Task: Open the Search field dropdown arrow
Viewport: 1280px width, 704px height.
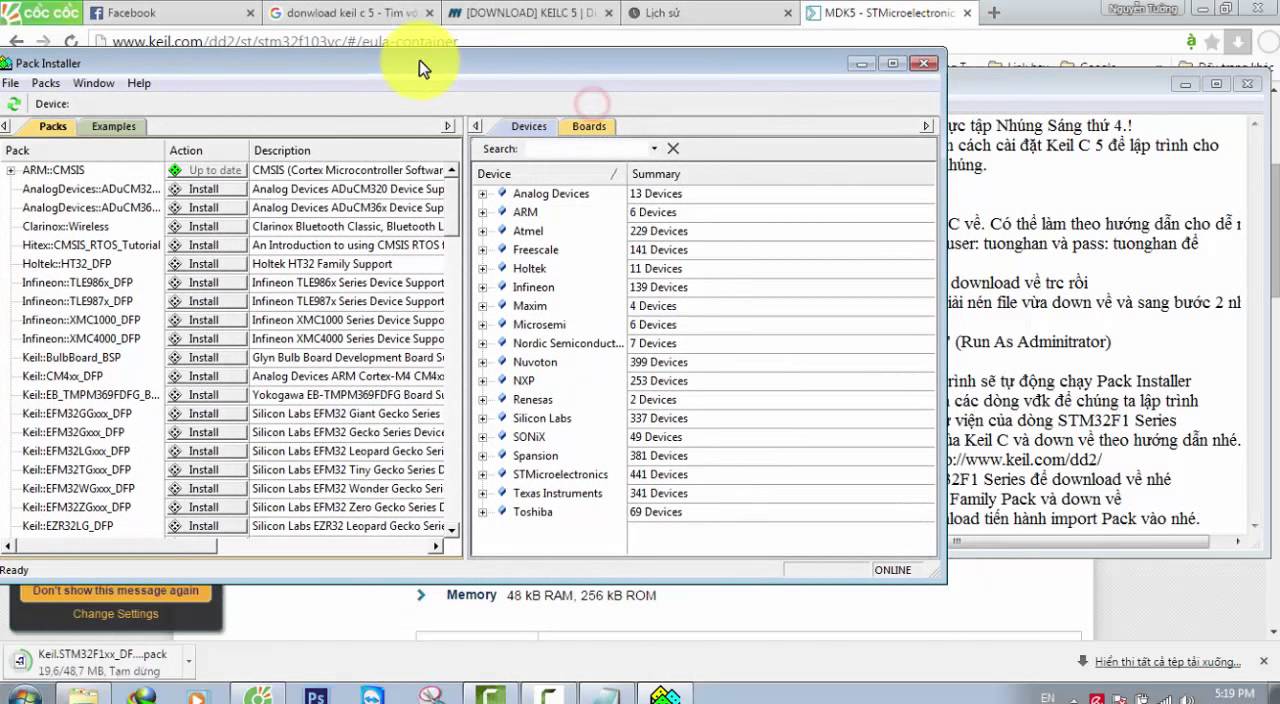Action: [654, 148]
